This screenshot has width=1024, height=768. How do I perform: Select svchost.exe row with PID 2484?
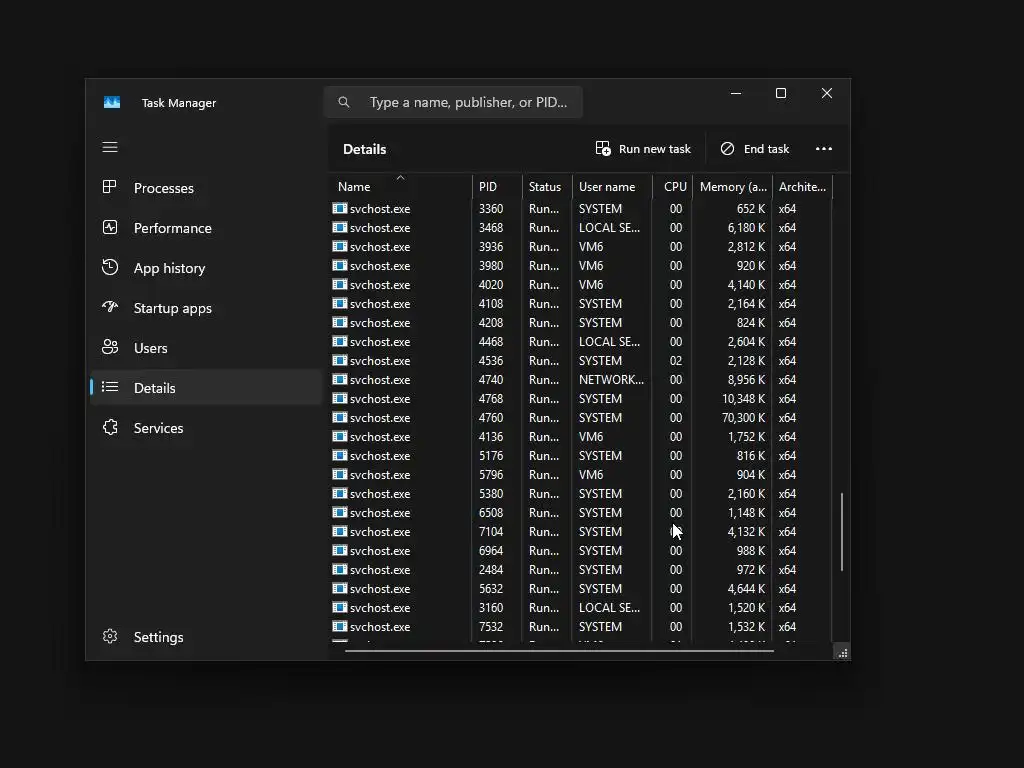coord(580,569)
